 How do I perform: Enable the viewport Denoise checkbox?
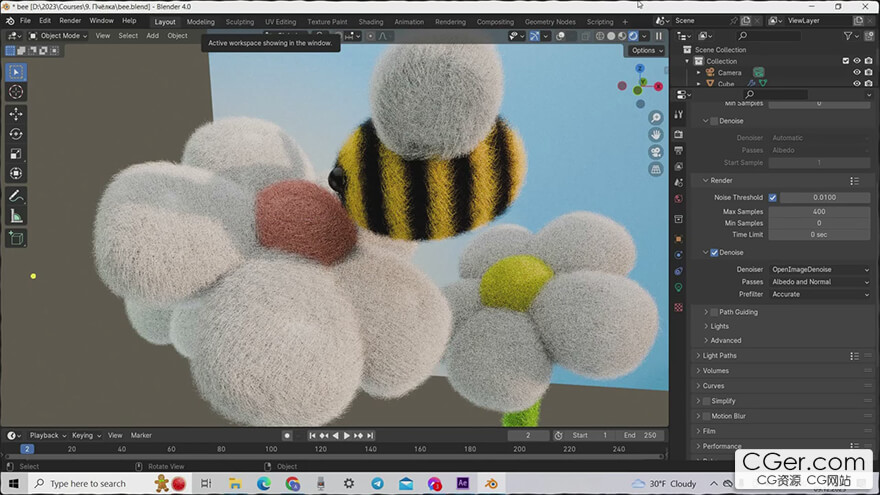[x=713, y=121]
